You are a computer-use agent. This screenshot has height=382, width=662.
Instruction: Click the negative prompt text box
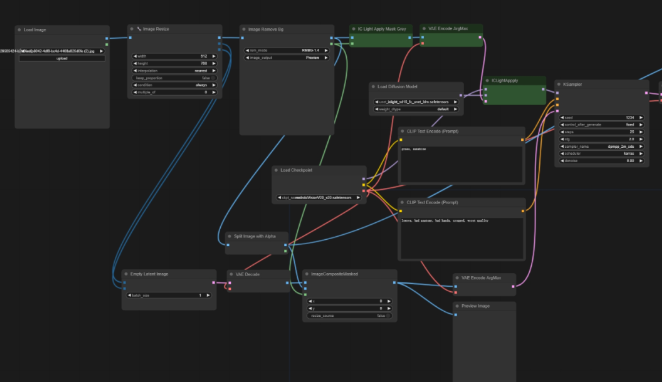pyautogui.click(x=461, y=238)
